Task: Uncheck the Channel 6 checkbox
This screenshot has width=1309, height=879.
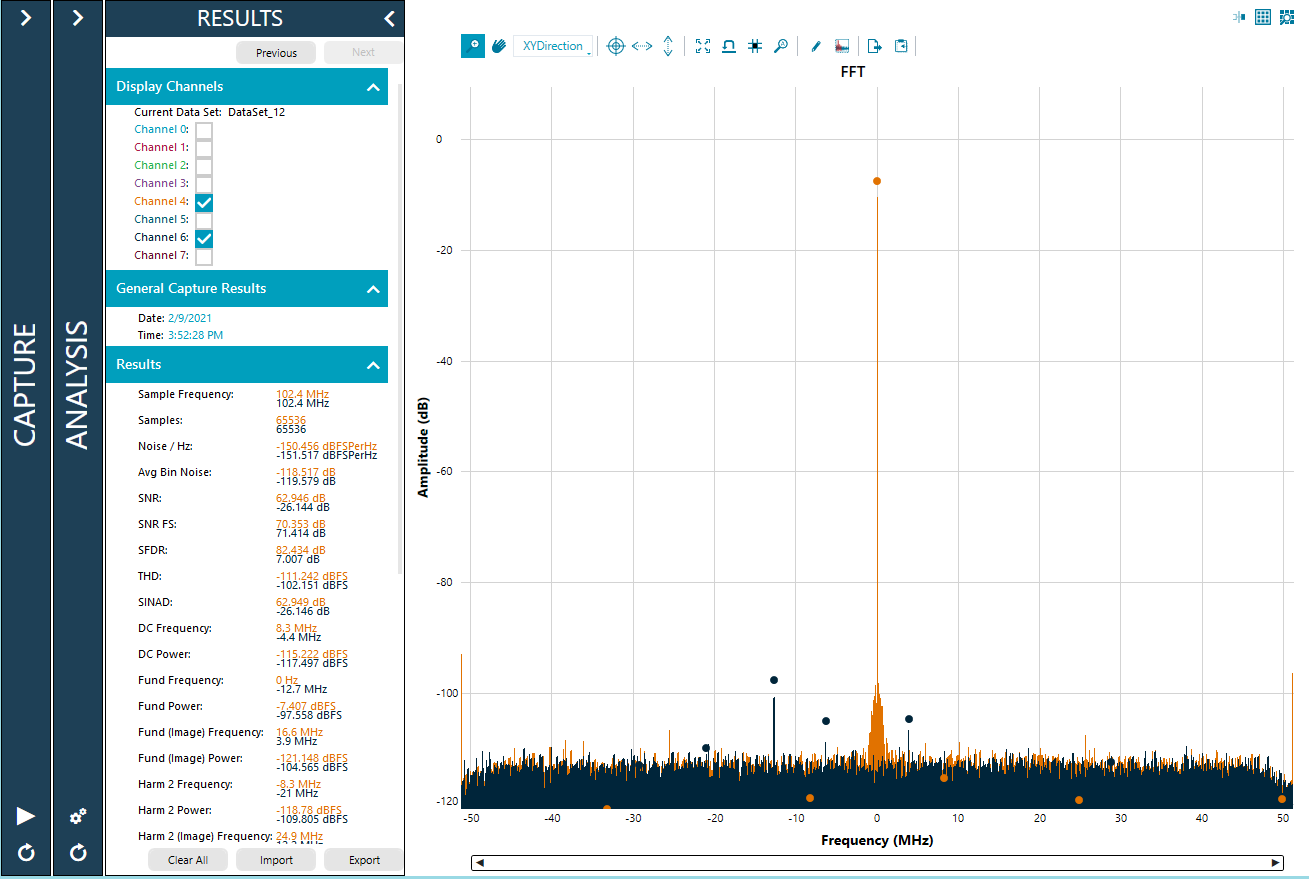Action: [204, 238]
